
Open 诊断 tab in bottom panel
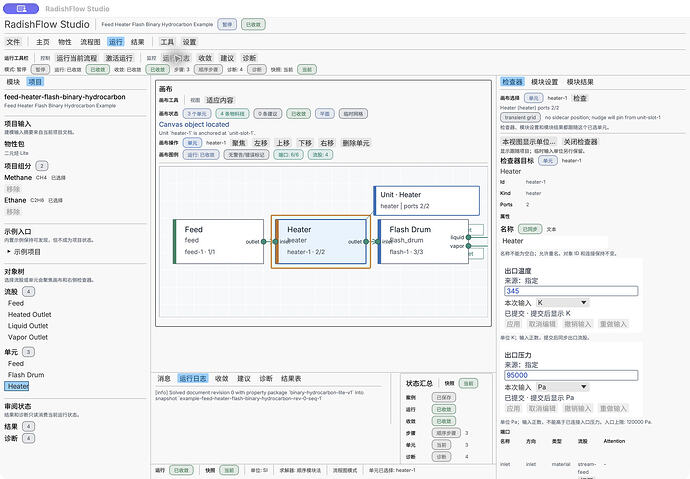point(266,378)
